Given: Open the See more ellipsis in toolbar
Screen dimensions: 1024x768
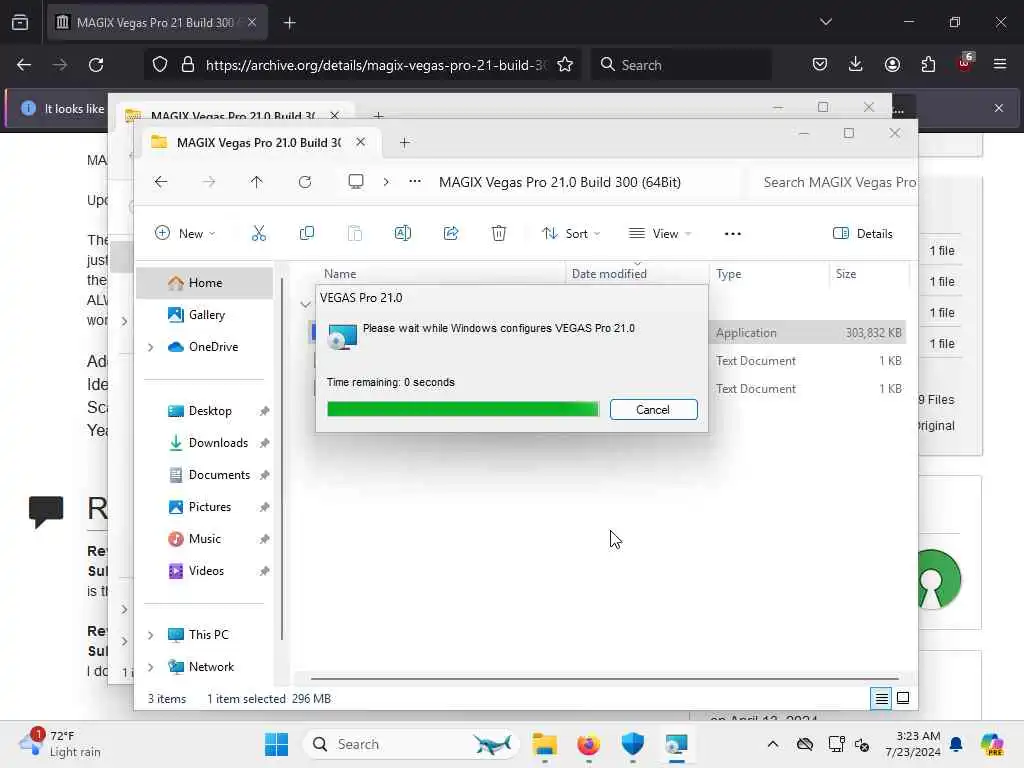Looking at the screenshot, I should (x=733, y=233).
